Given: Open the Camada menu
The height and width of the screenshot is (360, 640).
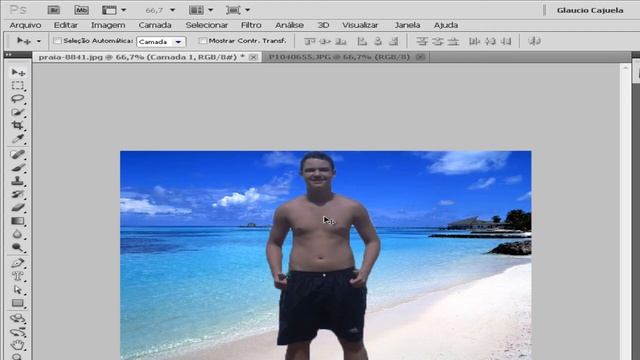Looking at the screenshot, I should 155,25.
